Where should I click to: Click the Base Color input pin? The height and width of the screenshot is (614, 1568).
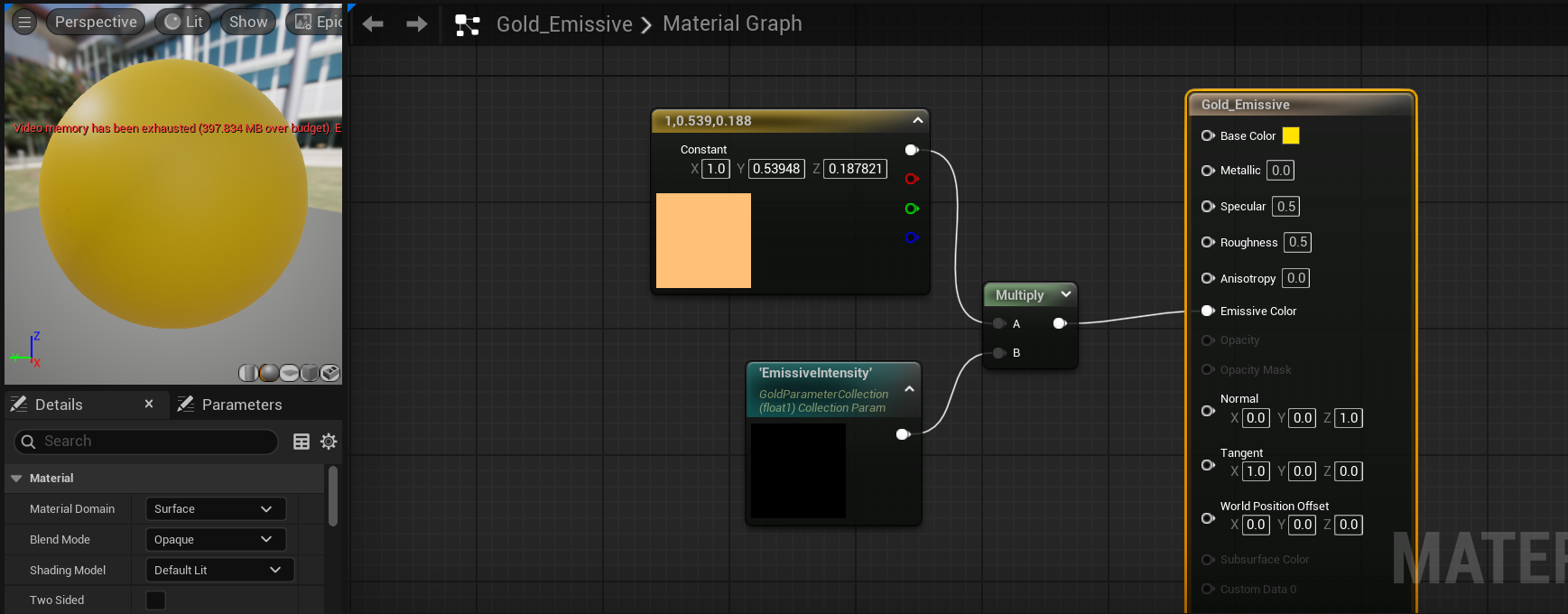click(1208, 135)
